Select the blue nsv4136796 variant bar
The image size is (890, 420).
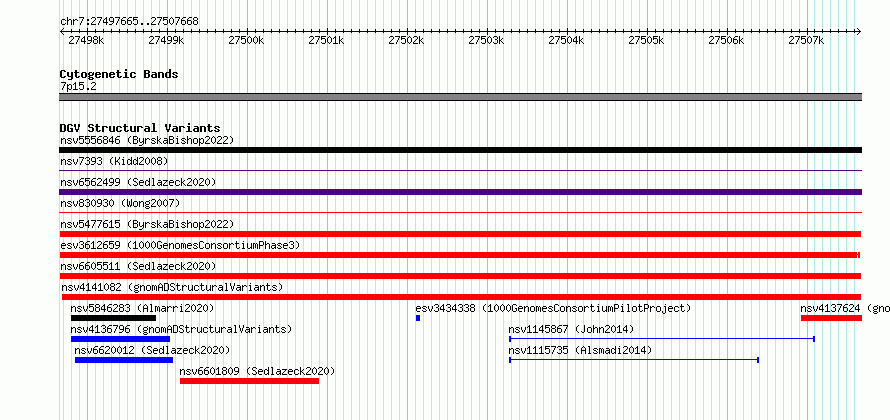(120, 339)
